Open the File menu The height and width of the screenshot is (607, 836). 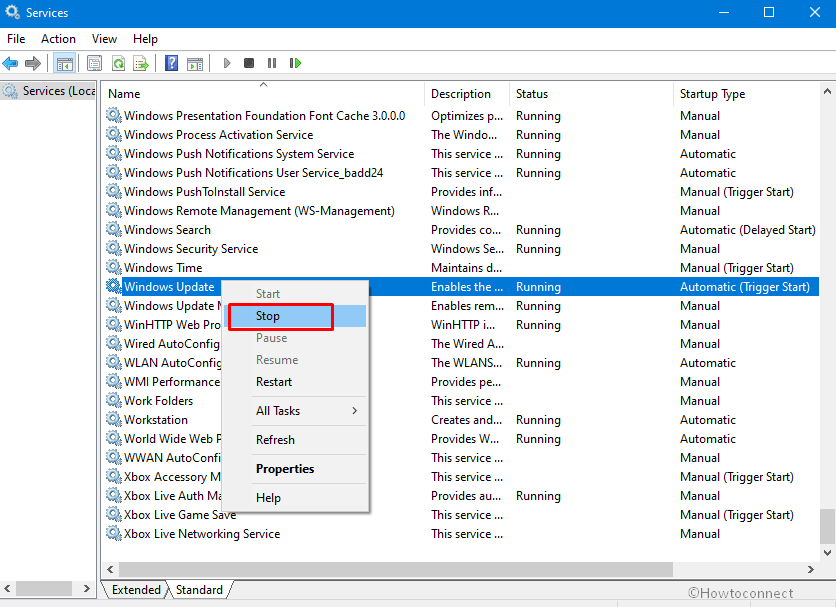(x=16, y=39)
